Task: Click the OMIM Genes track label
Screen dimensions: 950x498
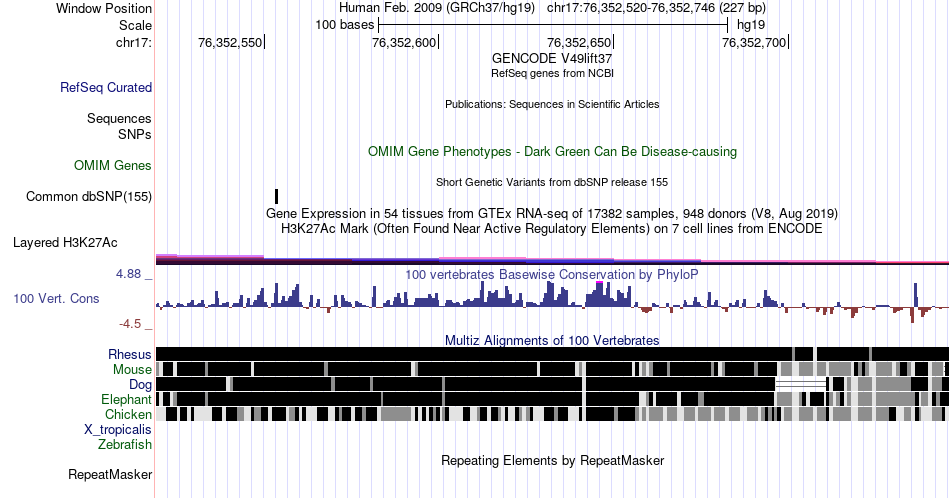Action: [x=113, y=165]
